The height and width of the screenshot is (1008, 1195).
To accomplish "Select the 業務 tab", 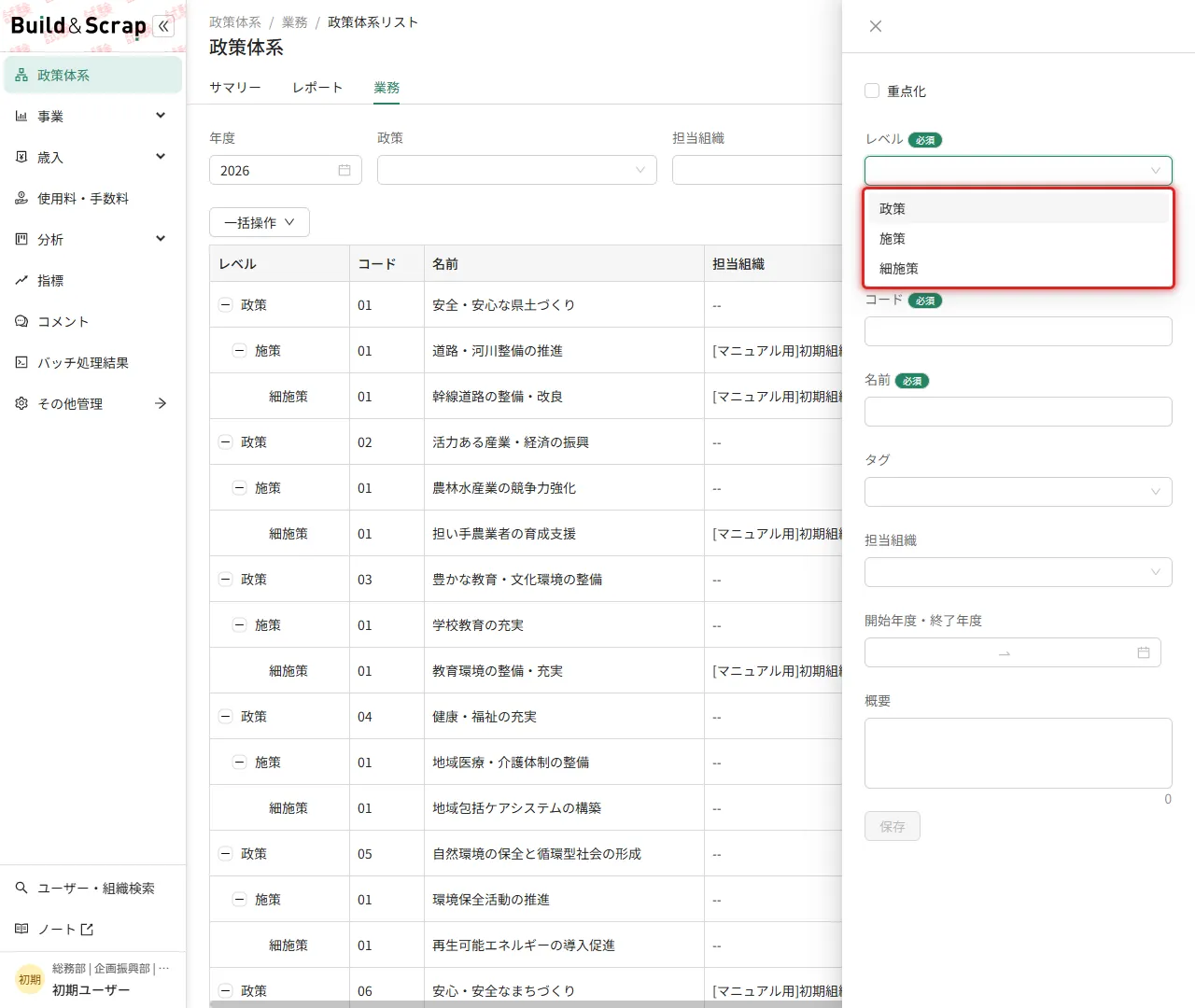I will 387,88.
